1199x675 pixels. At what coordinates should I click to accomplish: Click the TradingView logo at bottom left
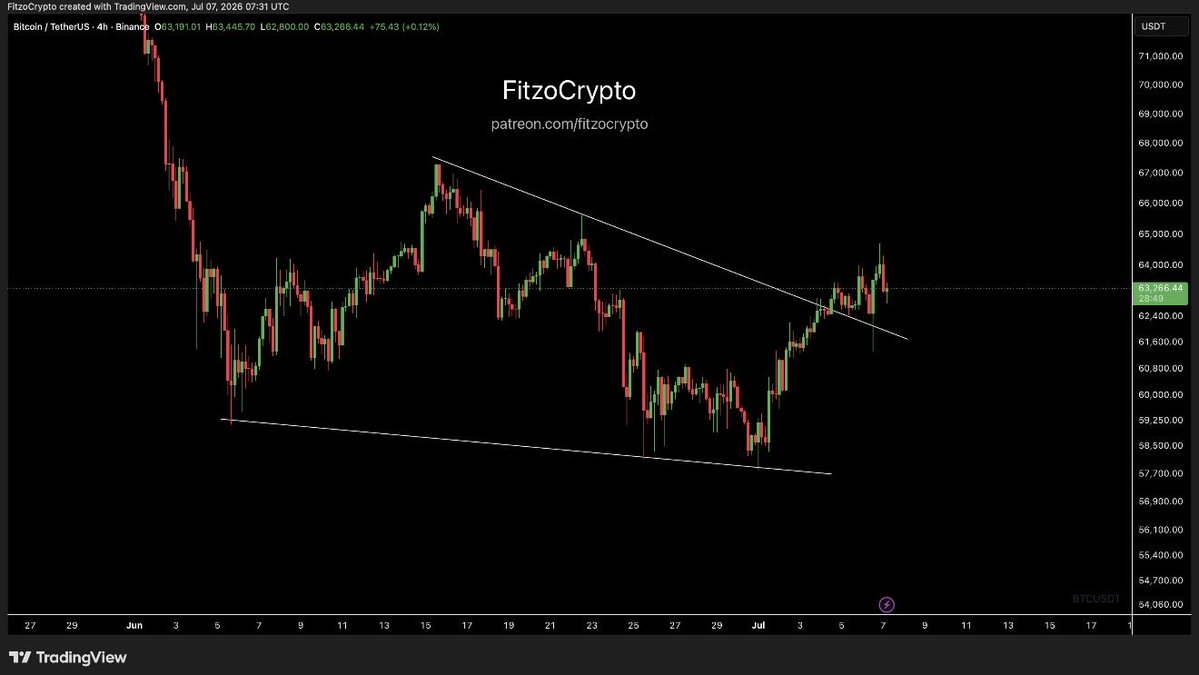pyautogui.click(x=67, y=657)
